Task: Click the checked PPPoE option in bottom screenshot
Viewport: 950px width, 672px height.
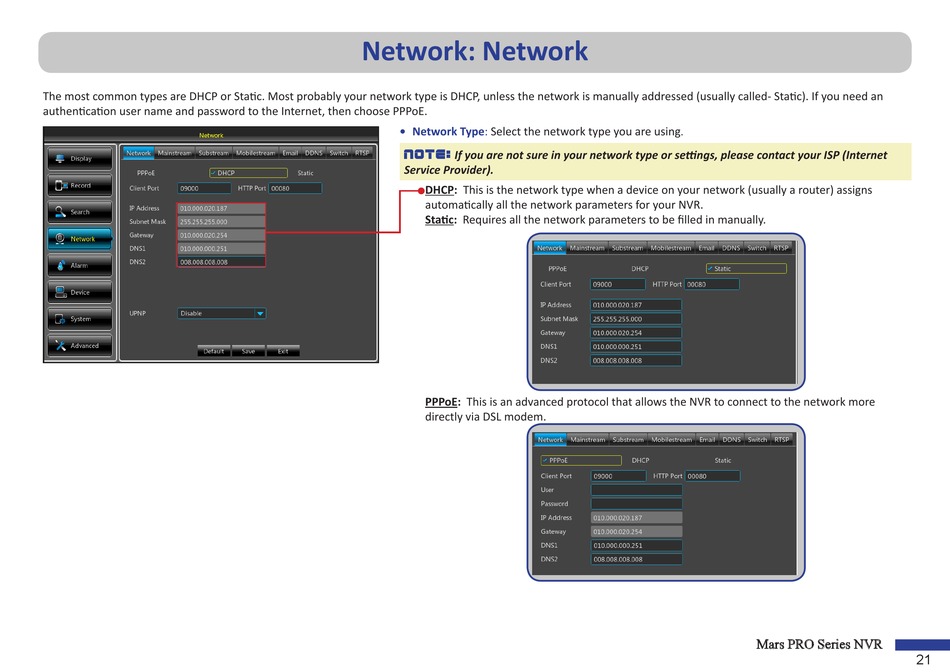Action: [581, 461]
